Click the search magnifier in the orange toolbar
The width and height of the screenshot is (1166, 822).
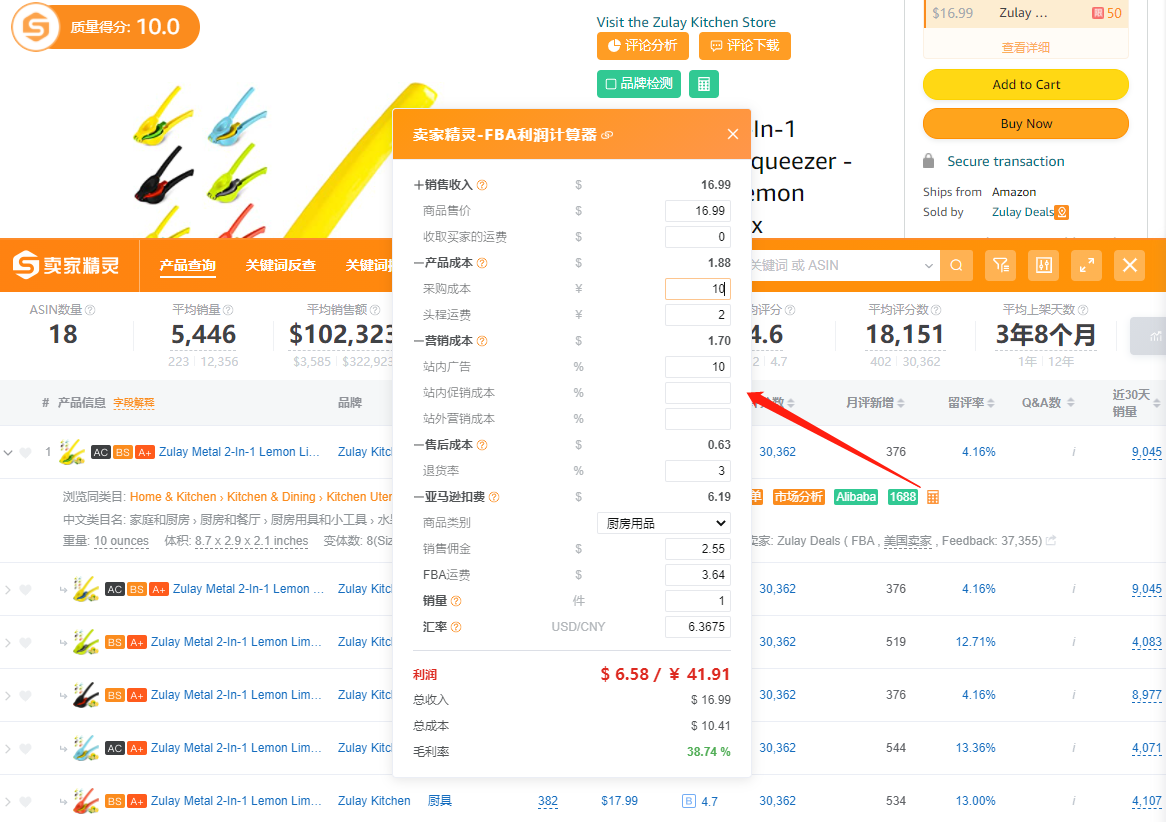click(956, 265)
